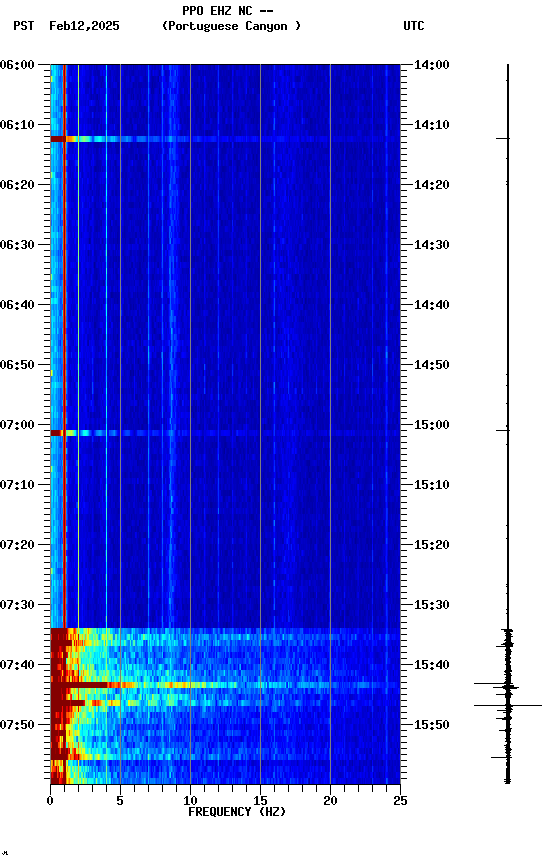This screenshot has height=864, width=552.
Task: Click the '07:10' PST time label
Action: pos(17,485)
